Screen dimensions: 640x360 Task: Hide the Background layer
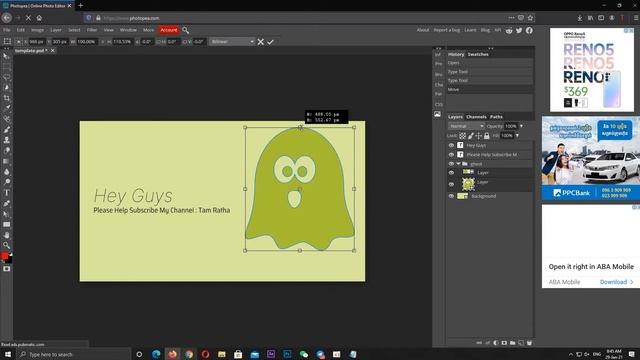tap(451, 196)
